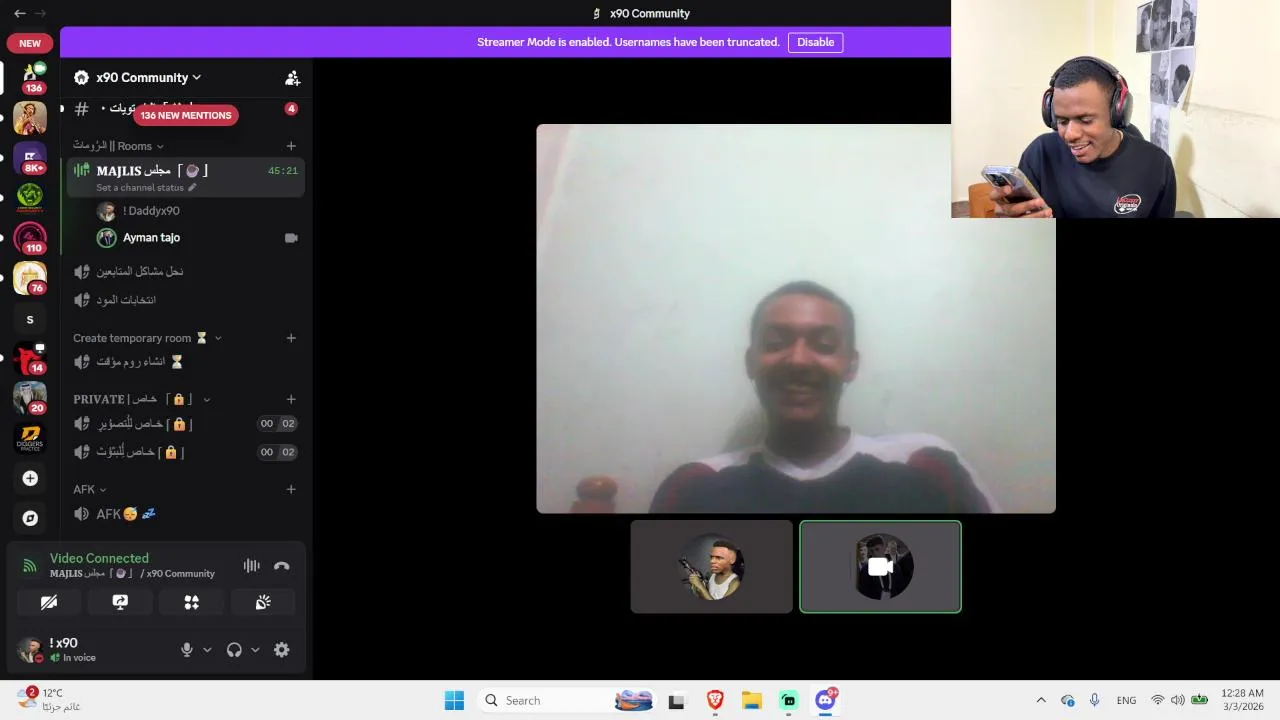Image resolution: width=1280 pixels, height=720 pixels.
Task: Disconnect from voice with the hang-up icon
Action: 282,566
